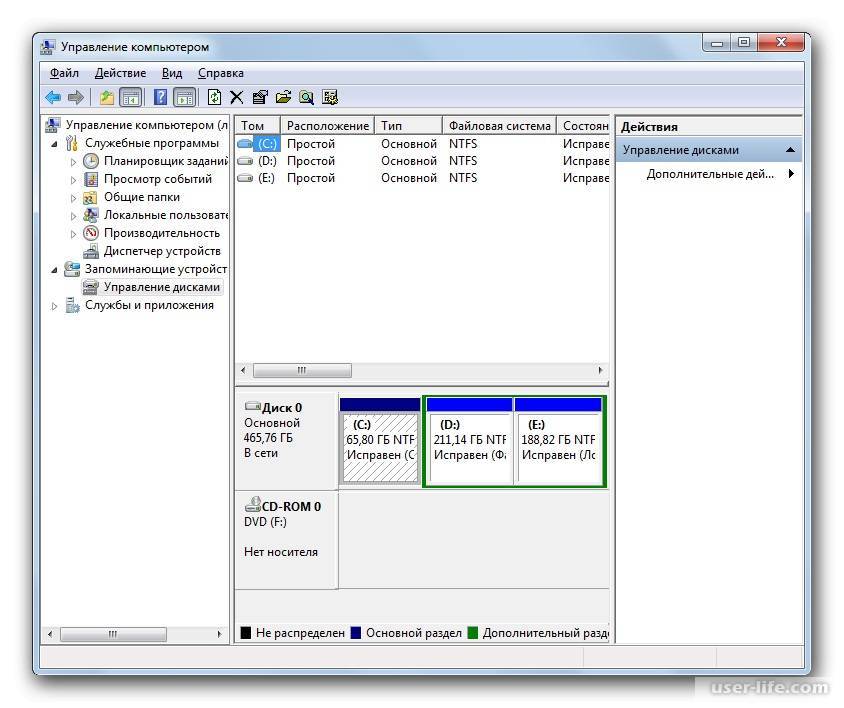Image resolution: width=844 pixels, height=708 pixels.
Task: Click the blue Help question mark icon
Action: coord(160,97)
